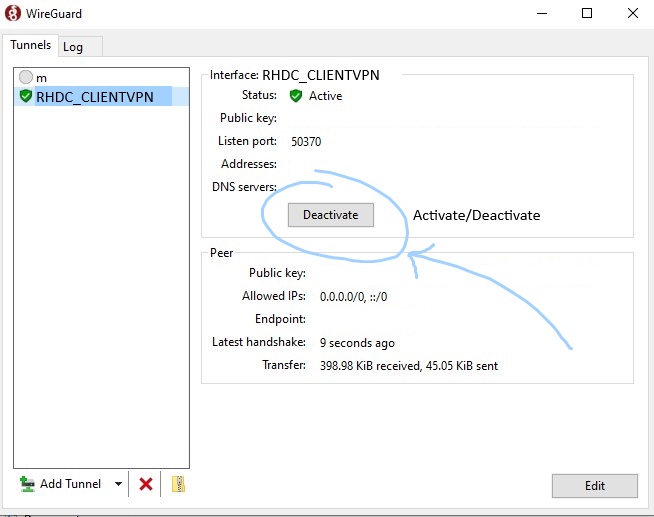The width and height of the screenshot is (654, 517).
Task: Deactivate the RHDC_CLIENTVPN tunnel
Action: click(x=331, y=215)
